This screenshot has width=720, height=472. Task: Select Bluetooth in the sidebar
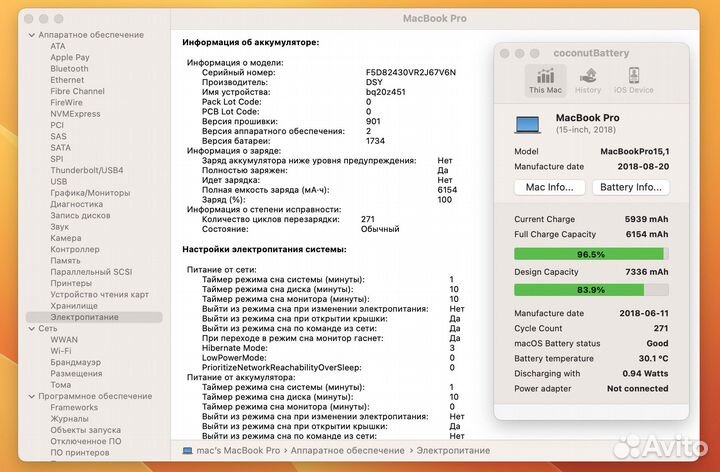pyautogui.click(x=69, y=68)
